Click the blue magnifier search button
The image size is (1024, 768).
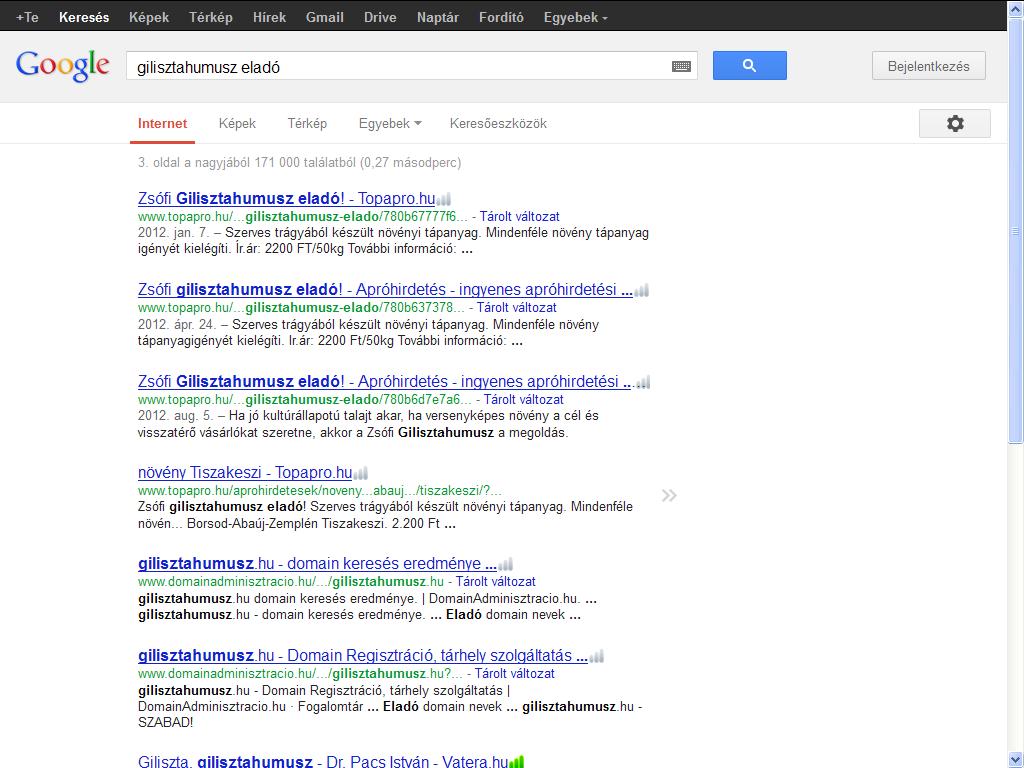click(750, 65)
